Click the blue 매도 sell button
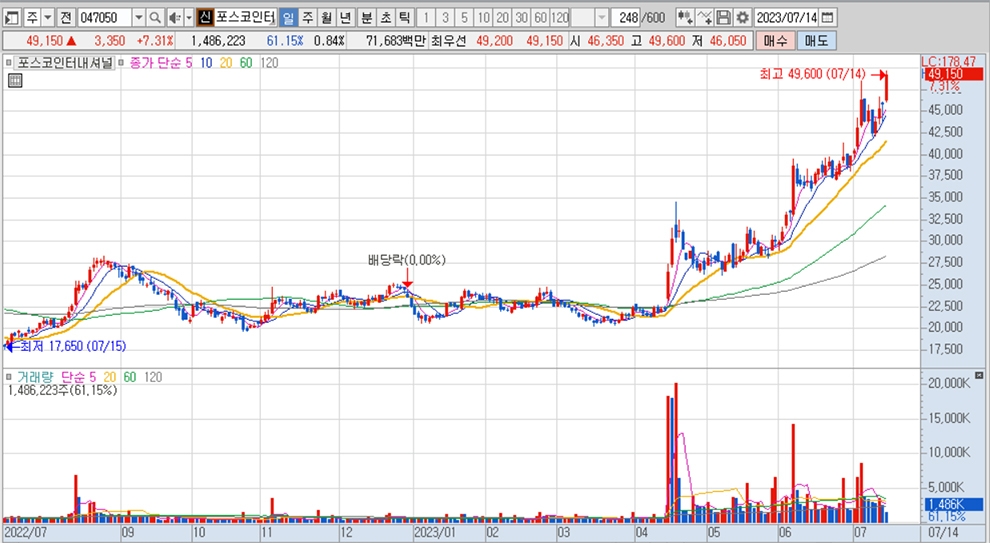 point(815,40)
